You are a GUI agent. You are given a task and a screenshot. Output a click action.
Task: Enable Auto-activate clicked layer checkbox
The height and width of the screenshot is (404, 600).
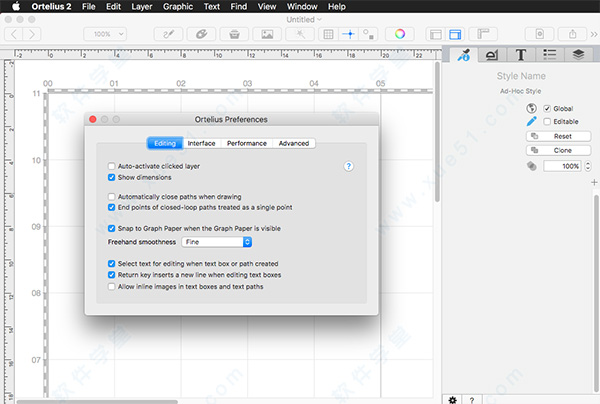pyautogui.click(x=111, y=166)
